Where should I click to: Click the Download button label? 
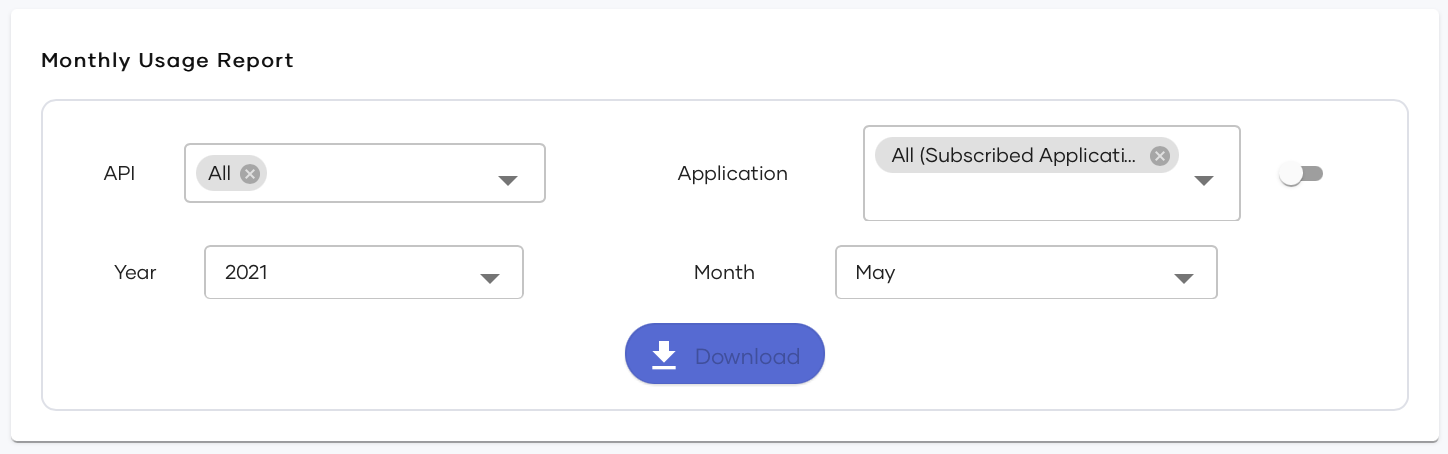coord(747,356)
